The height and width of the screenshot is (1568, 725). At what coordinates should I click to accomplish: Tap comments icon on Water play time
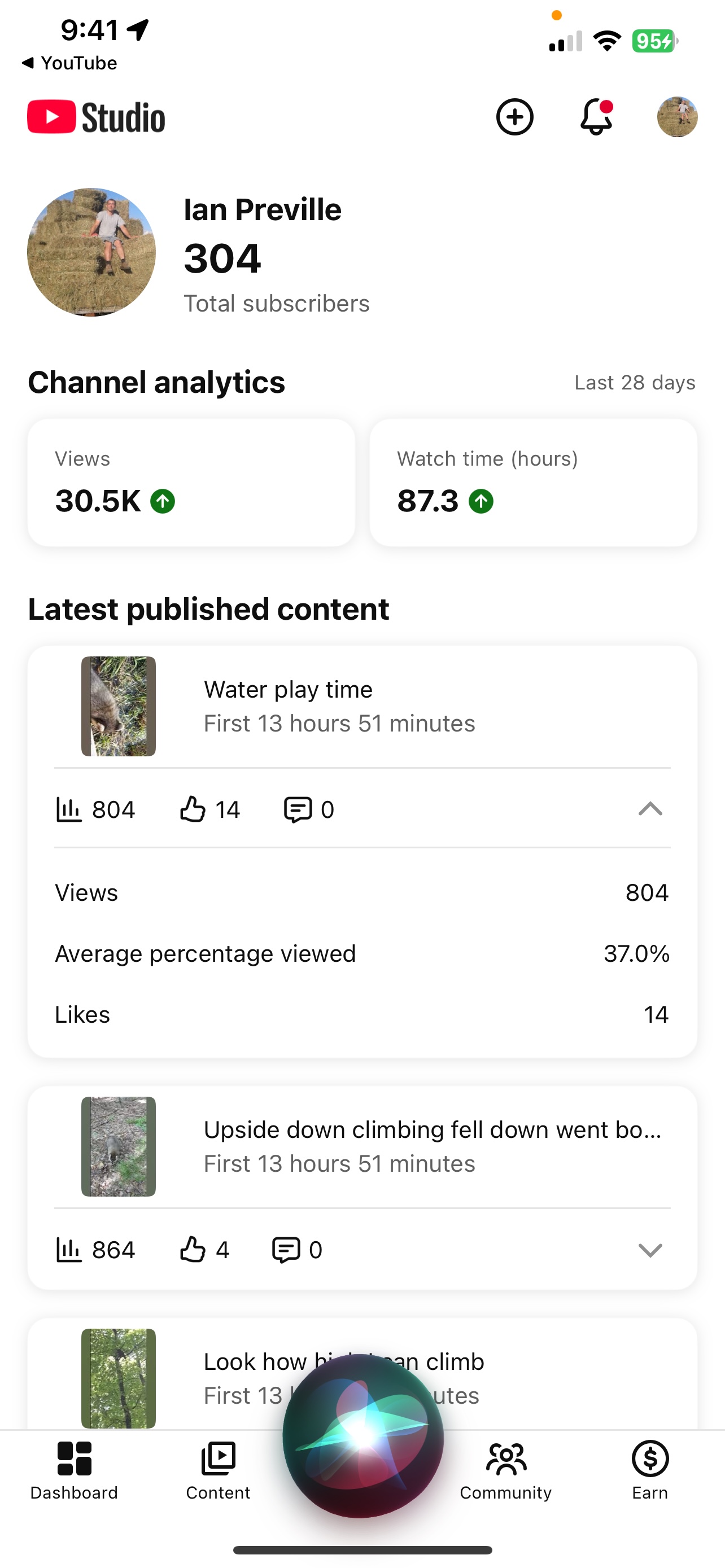298,809
